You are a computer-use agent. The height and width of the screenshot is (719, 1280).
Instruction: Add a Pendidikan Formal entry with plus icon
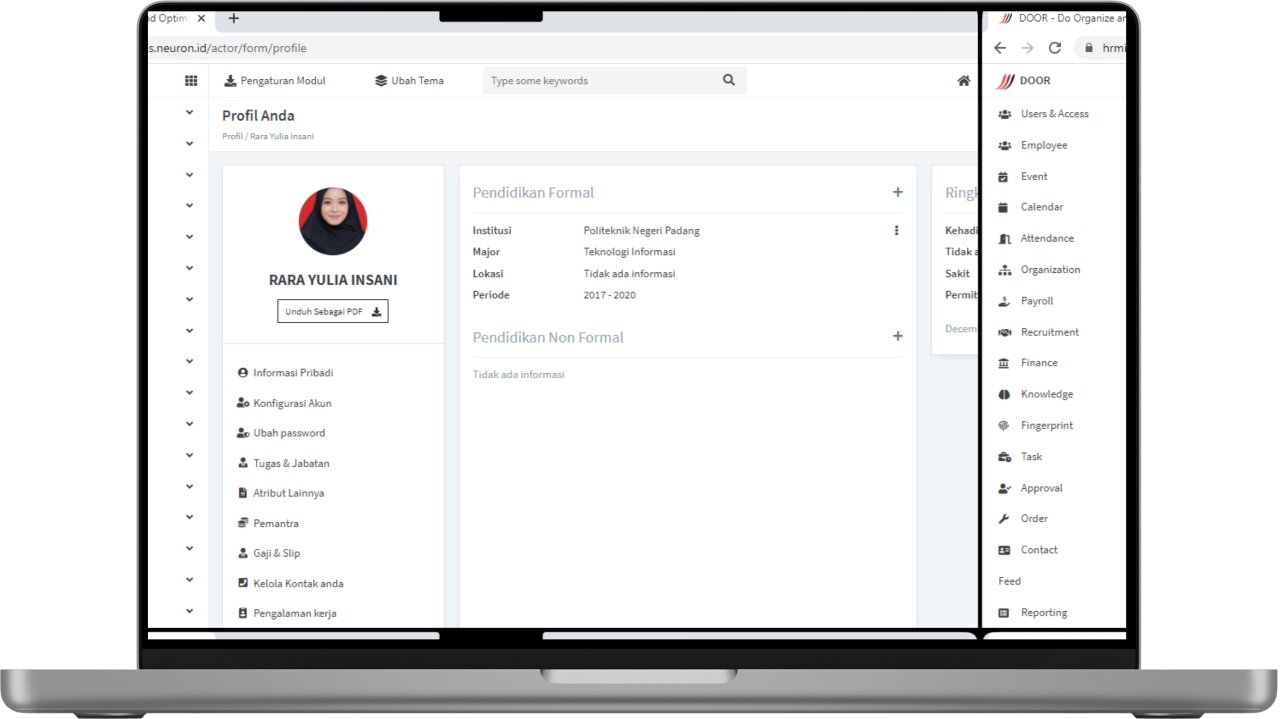(x=897, y=193)
